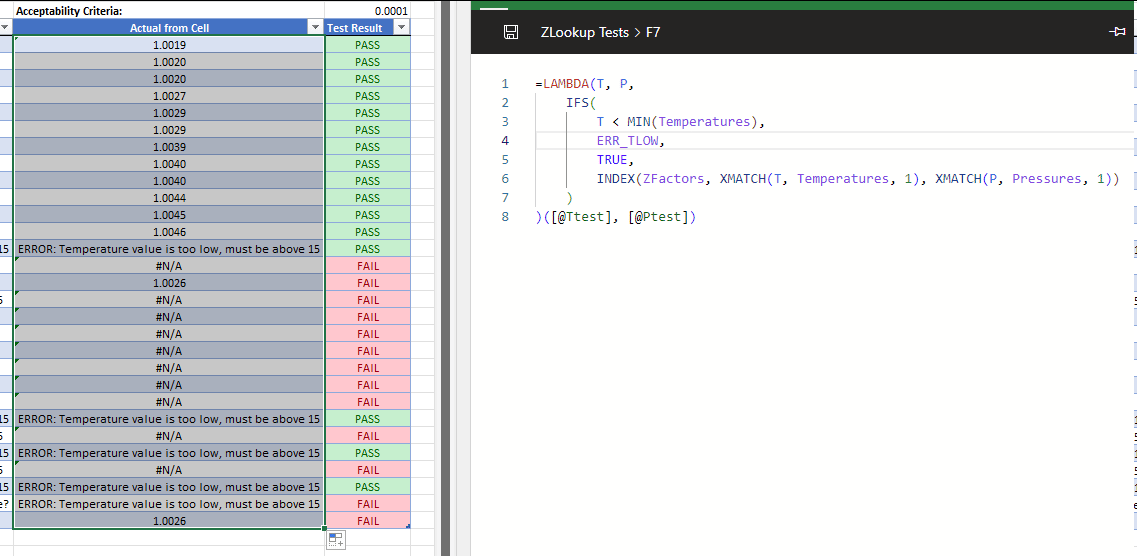This screenshot has height=556, width=1137.
Task: Click the pin icon in editor header
Action: [1117, 33]
